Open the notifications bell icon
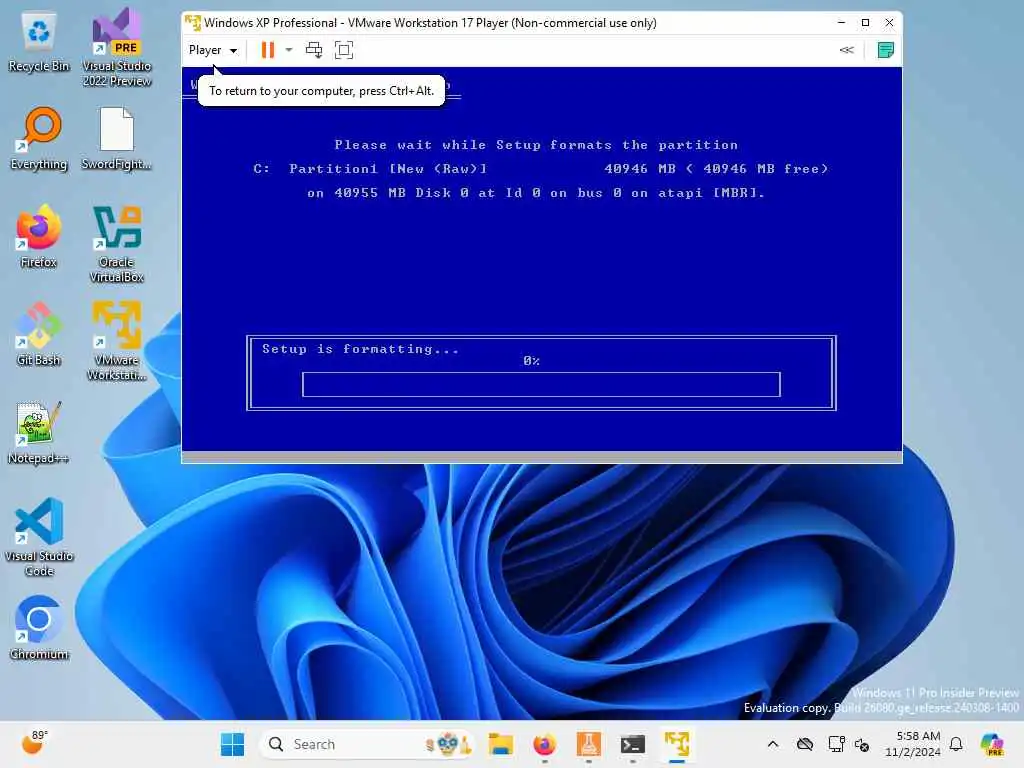The width and height of the screenshot is (1024, 768). [956, 744]
